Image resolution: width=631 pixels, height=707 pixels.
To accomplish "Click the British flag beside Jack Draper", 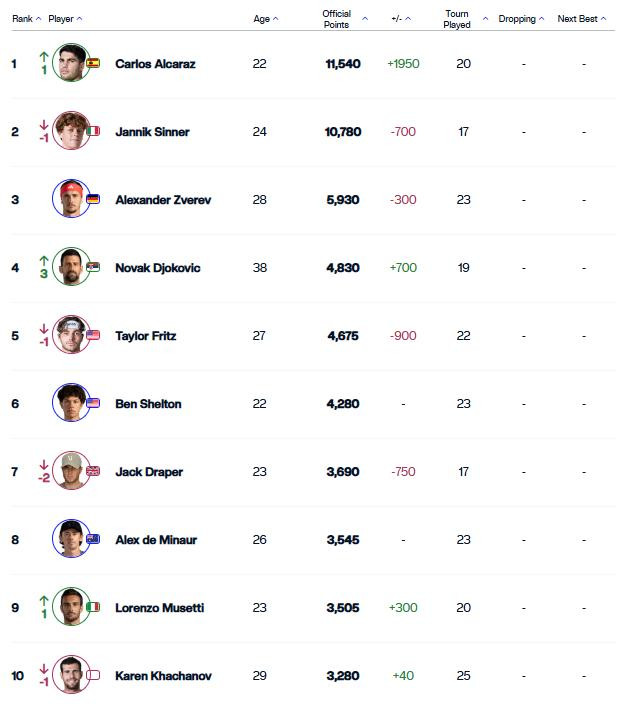I will click(x=93, y=471).
